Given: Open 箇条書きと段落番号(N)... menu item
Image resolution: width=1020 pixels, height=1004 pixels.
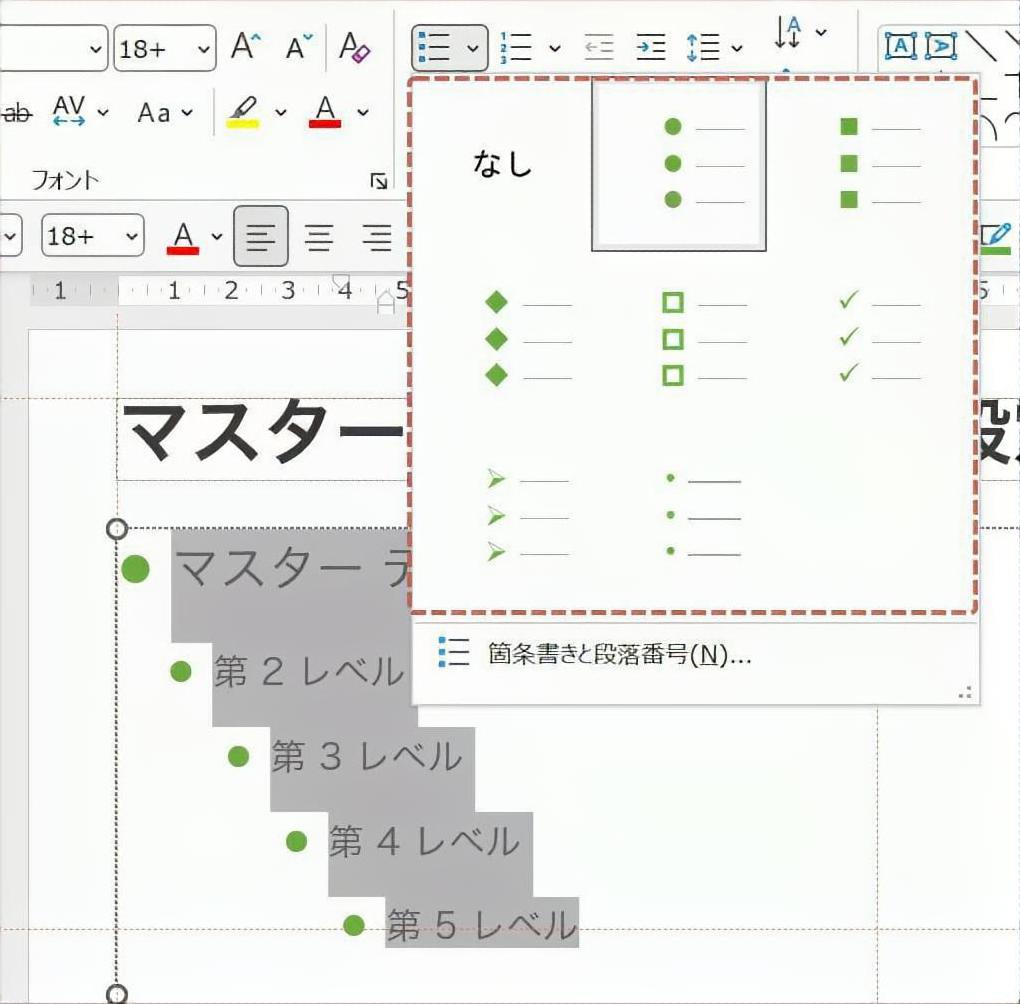Looking at the screenshot, I should click(x=619, y=654).
